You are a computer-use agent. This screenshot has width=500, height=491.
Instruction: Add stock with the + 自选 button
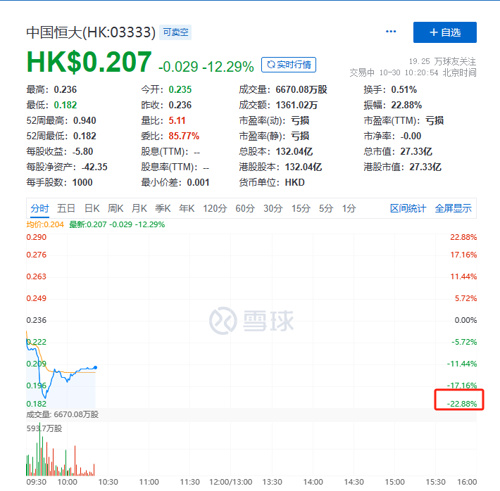click(445, 32)
